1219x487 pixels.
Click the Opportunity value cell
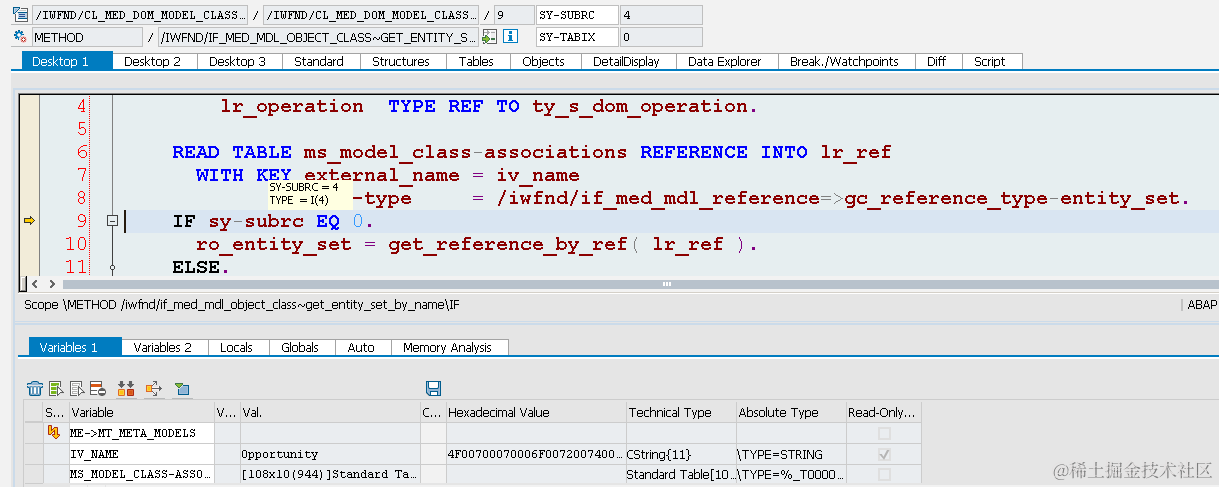coord(329,453)
